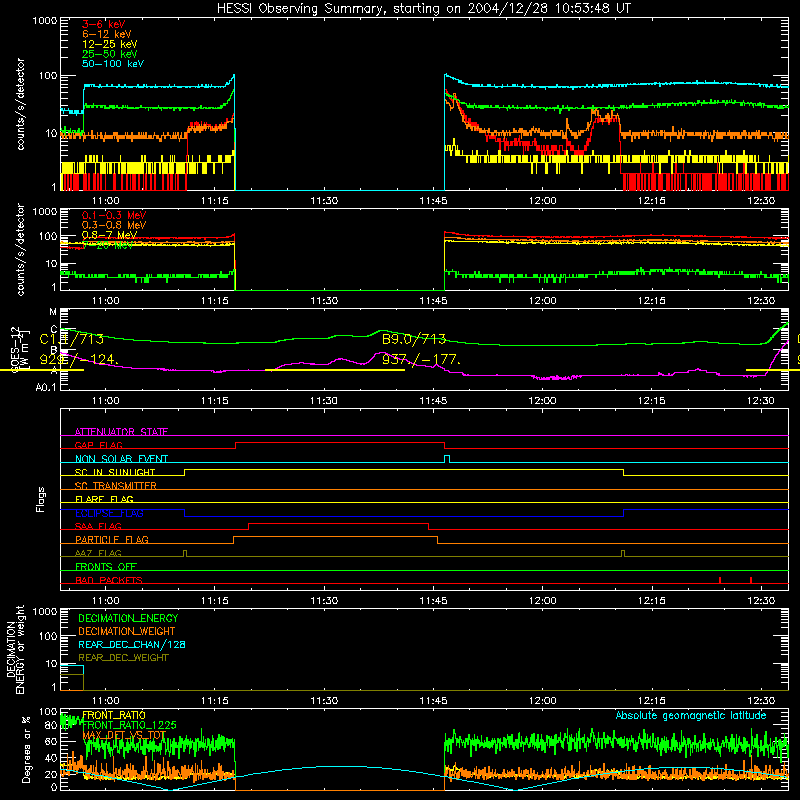Click the SC_TRANSMITTER flag label

pyautogui.click(x=116, y=486)
